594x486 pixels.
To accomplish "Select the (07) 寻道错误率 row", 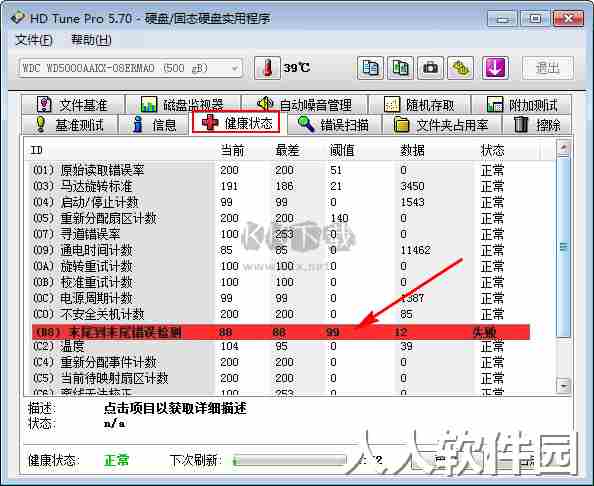I will [x=280, y=234].
